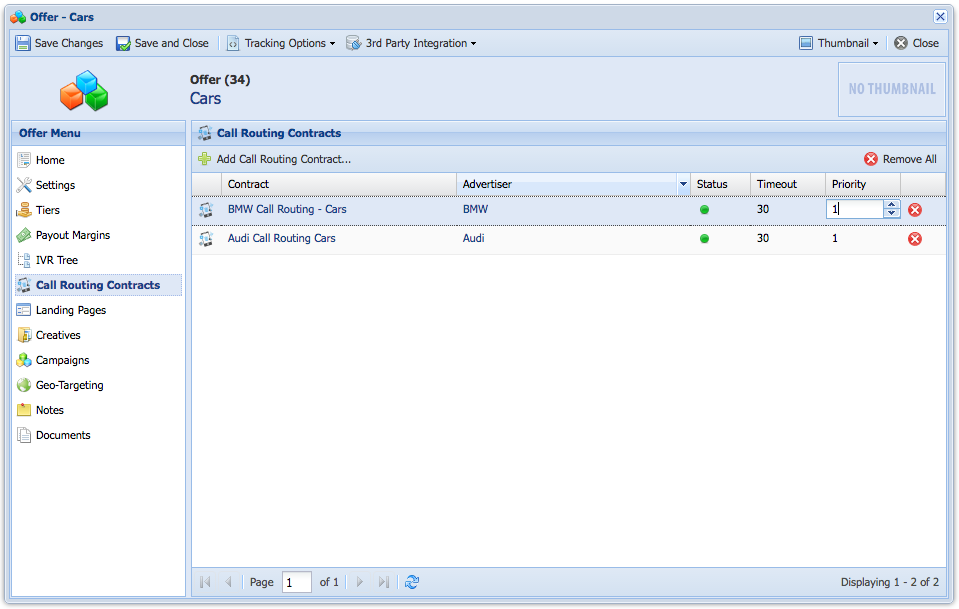Image resolution: width=959 pixels, height=609 pixels.
Task: Click the Settings tools icon
Action: pyautogui.click(x=24, y=185)
